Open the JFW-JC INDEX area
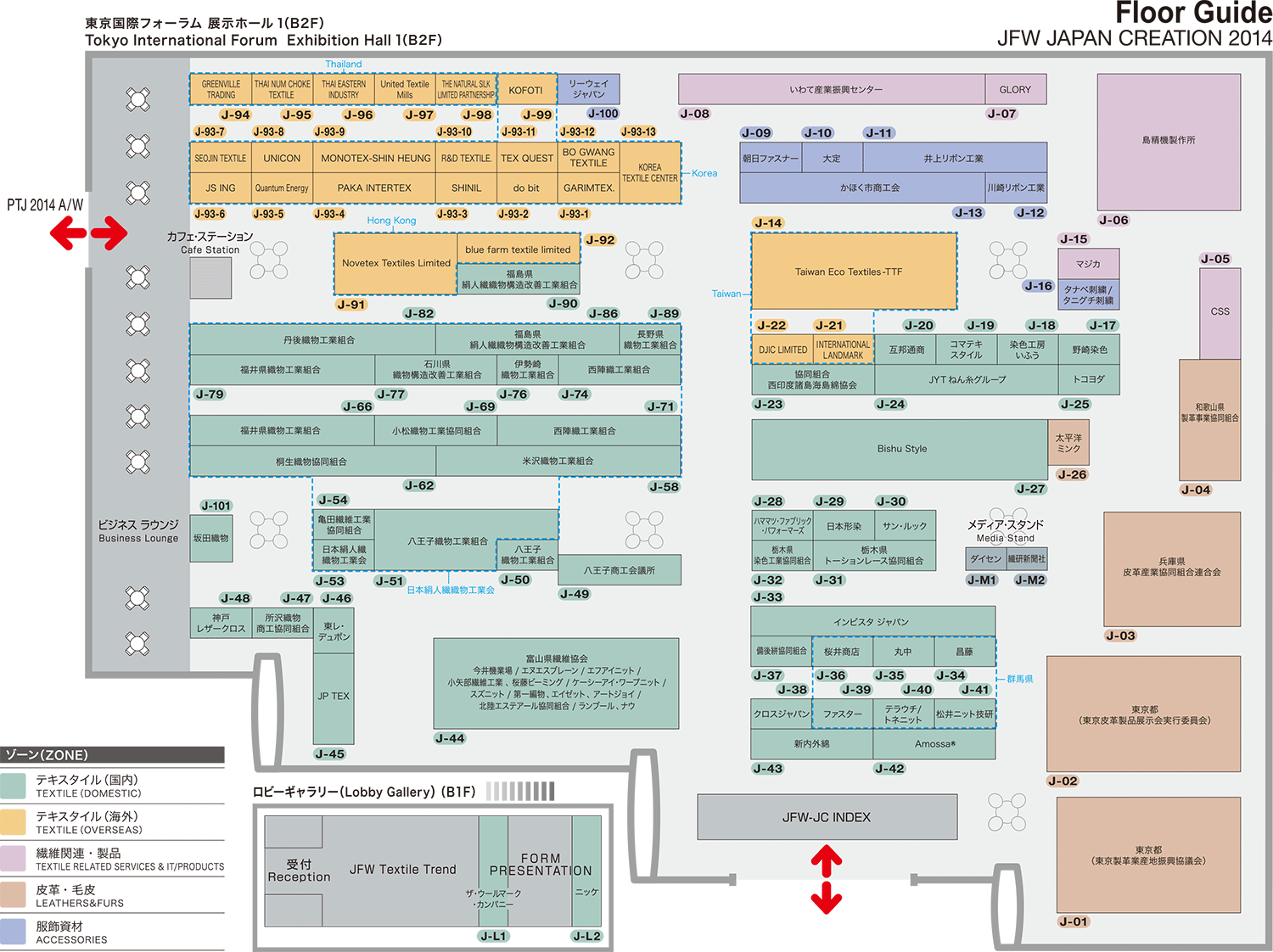 click(827, 817)
